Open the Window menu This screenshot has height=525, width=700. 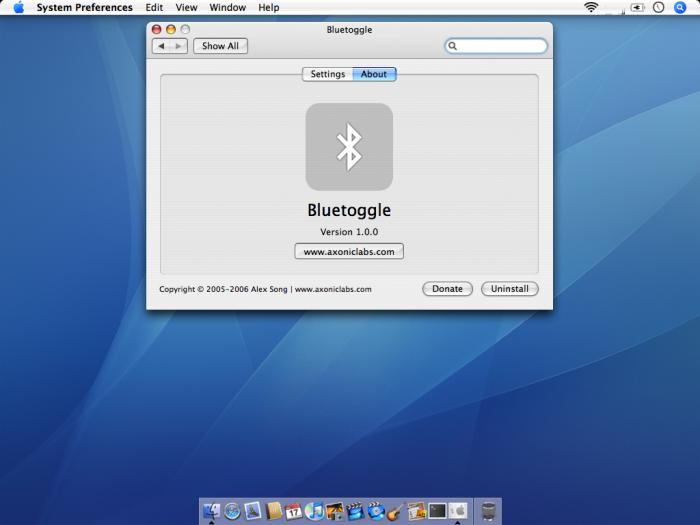coord(228,8)
